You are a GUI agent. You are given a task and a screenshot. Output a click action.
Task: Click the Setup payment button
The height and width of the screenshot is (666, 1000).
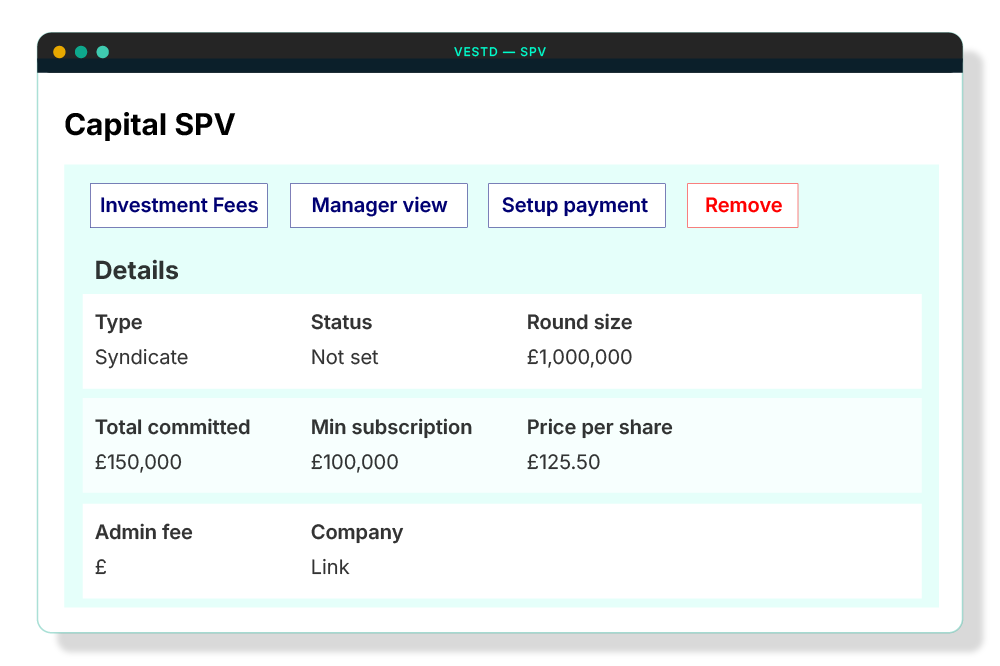click(x=577, y=205)
